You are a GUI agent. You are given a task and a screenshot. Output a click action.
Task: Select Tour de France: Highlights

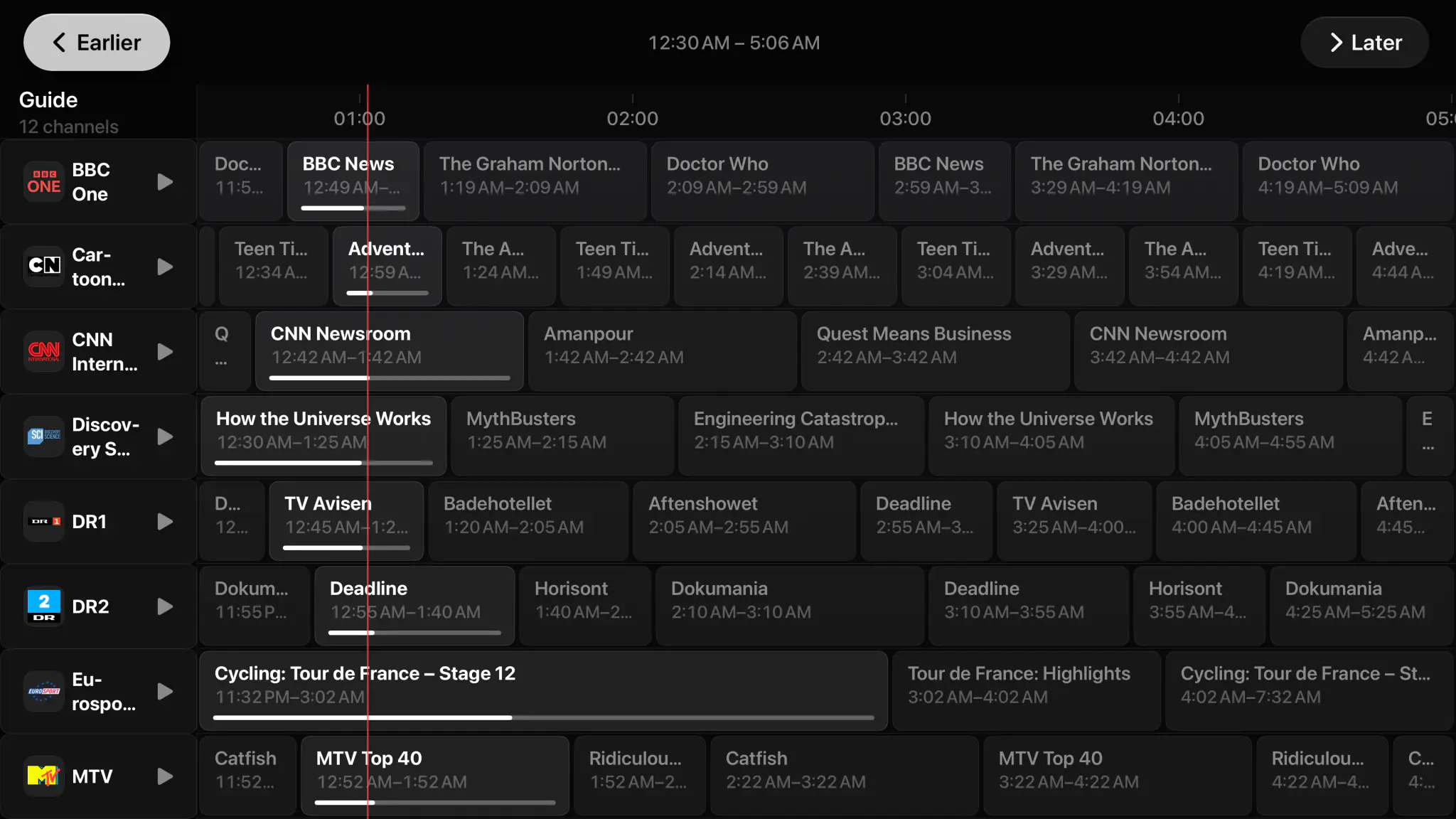1027,691
